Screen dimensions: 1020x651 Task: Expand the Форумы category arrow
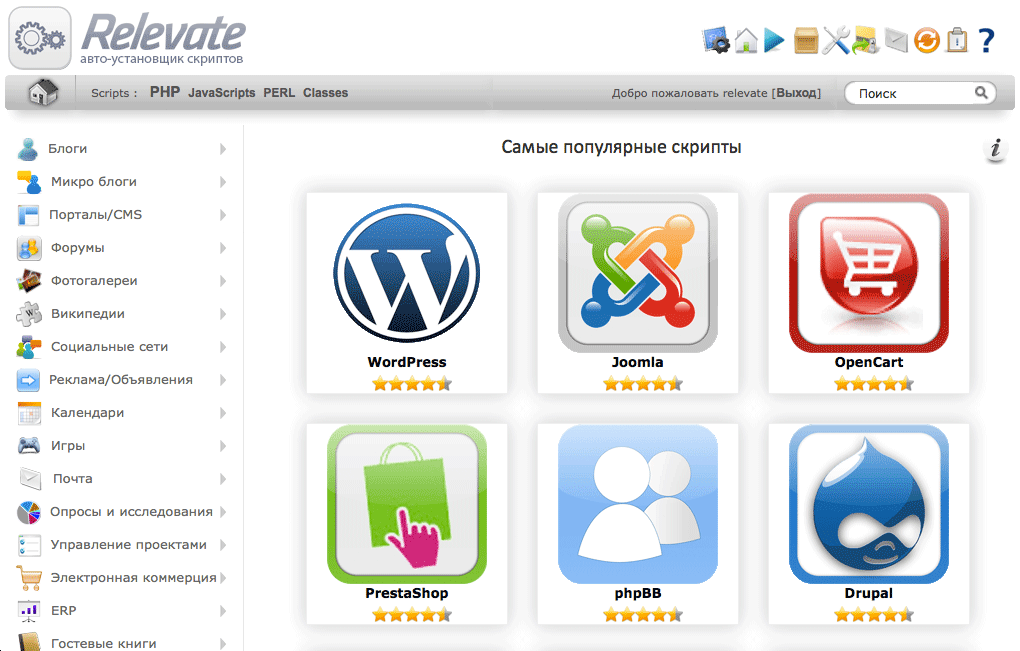(222, 248)
